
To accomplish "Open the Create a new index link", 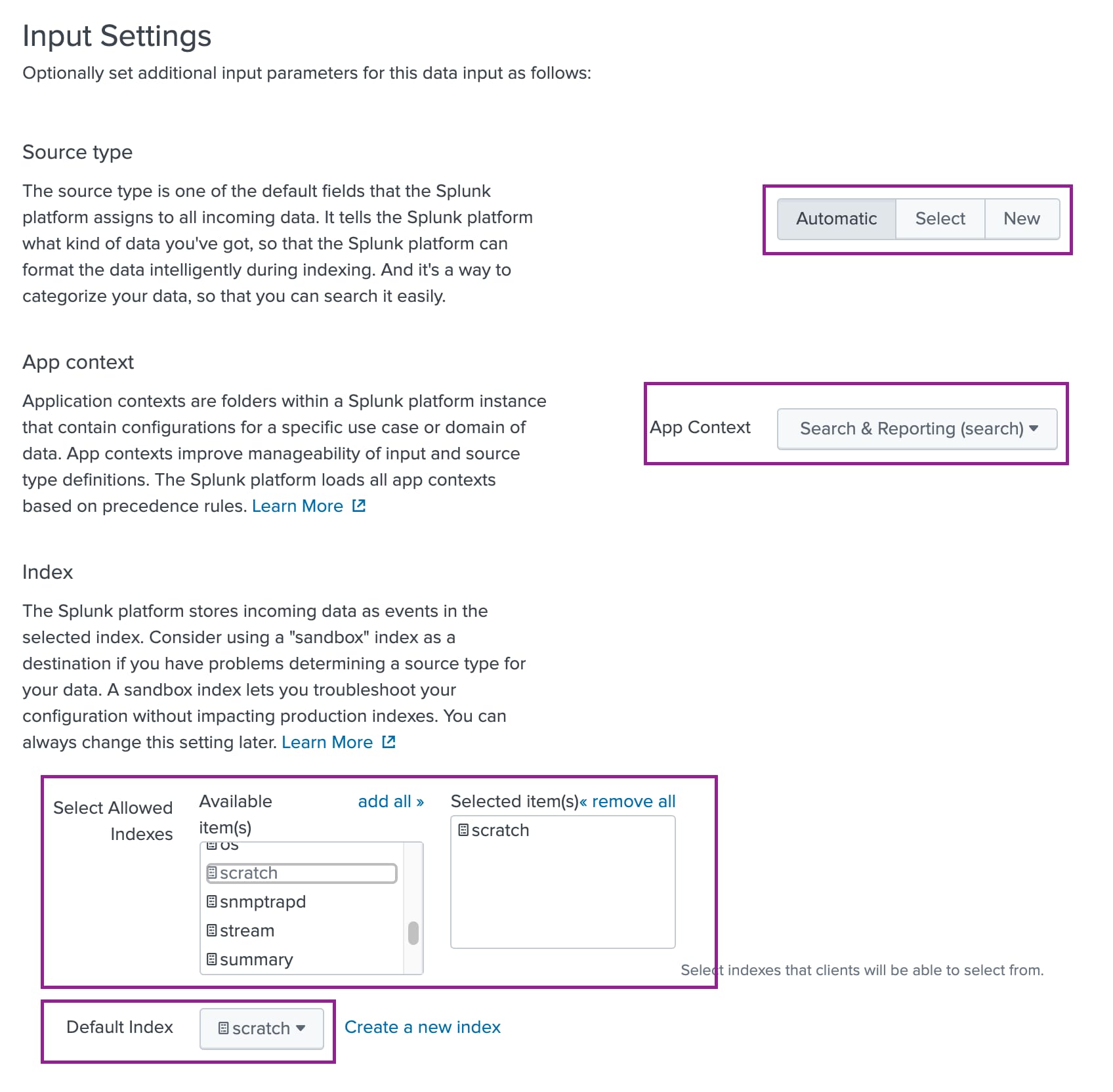I will (423, 1027).
